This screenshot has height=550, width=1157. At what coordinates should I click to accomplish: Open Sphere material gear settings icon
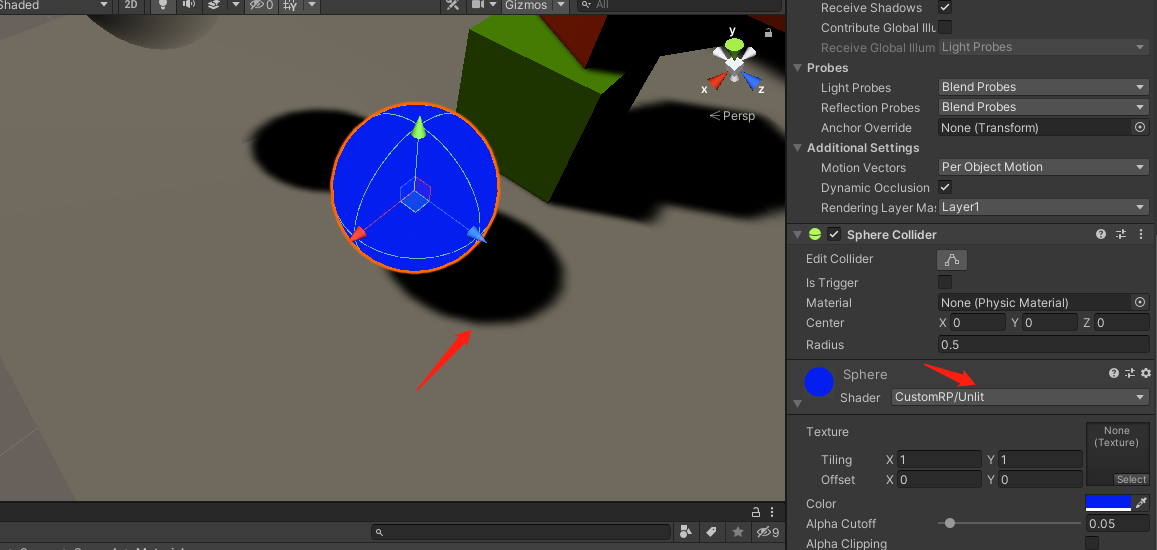tap(1146, 373)
